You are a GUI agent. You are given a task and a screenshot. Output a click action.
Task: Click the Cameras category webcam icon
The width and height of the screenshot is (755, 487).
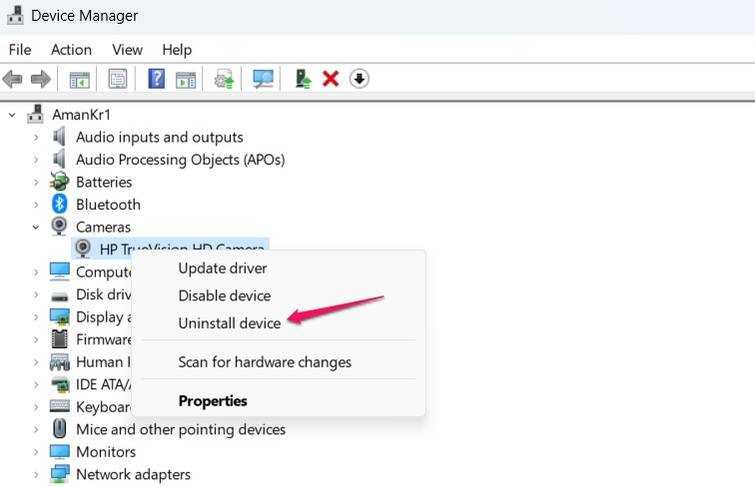59,226
